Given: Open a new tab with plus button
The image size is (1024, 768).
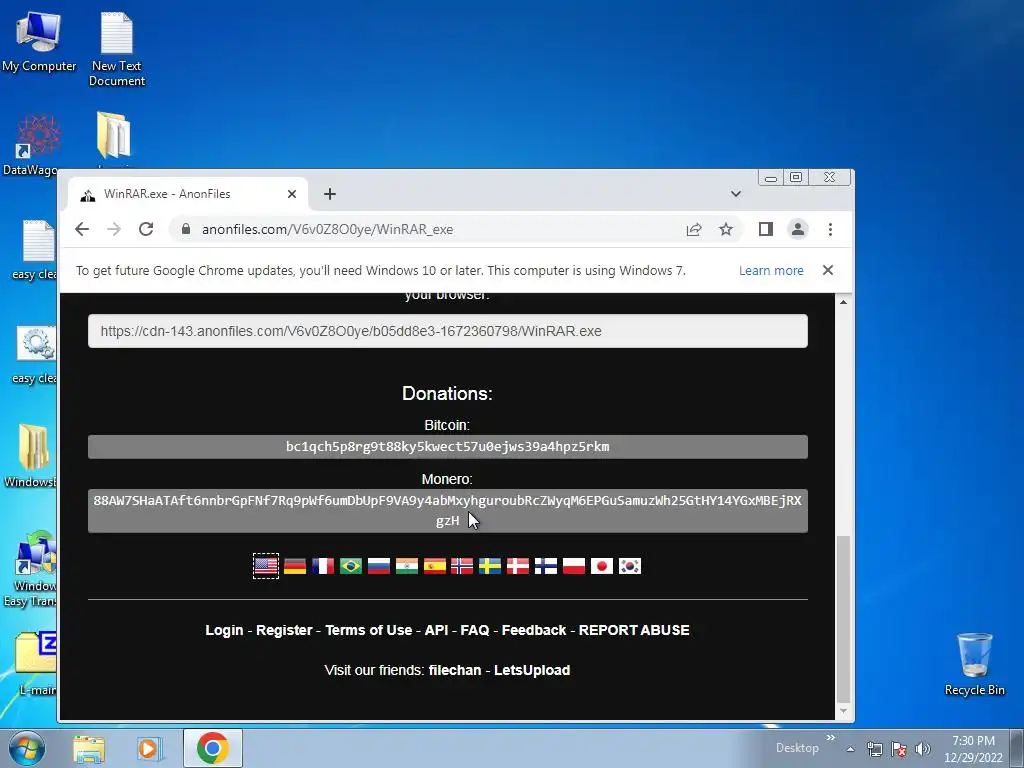Looking at the screenshot, I should point(330,194).
